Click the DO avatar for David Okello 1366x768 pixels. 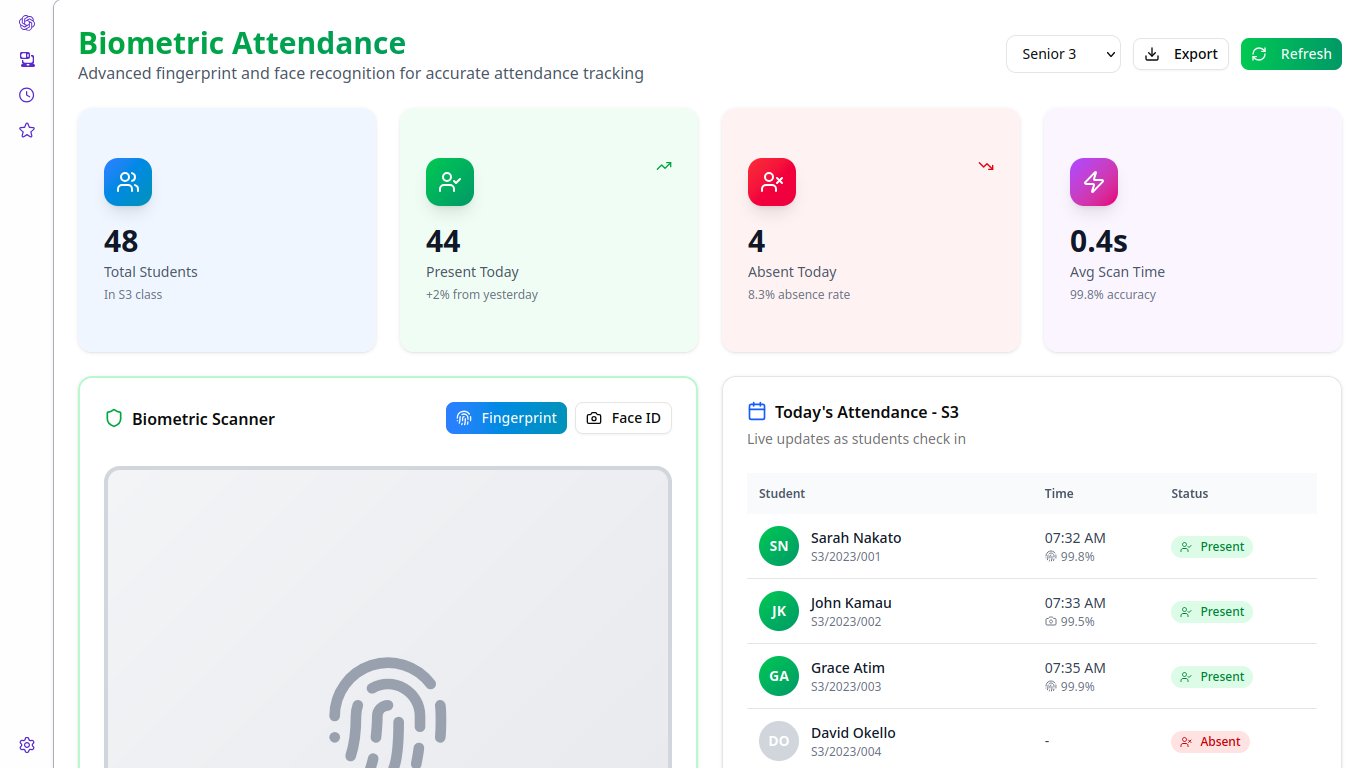pos(779,741)
